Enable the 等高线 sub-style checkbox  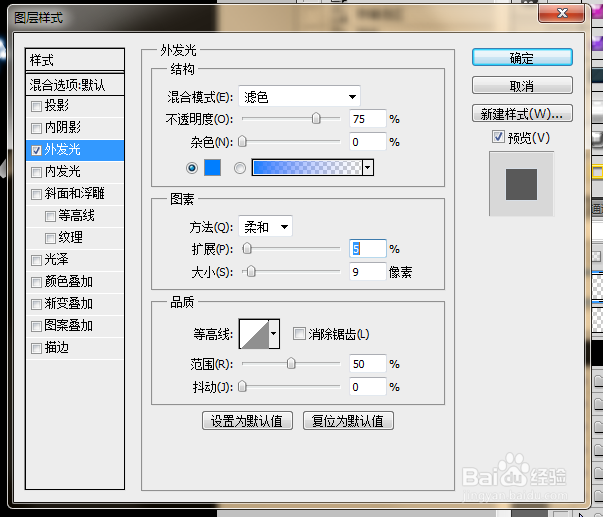click(50, 216)
